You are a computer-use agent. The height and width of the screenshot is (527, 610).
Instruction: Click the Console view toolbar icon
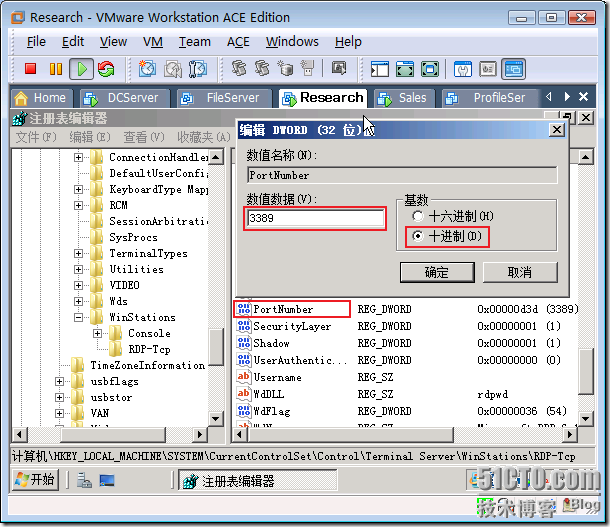[513, 69]
